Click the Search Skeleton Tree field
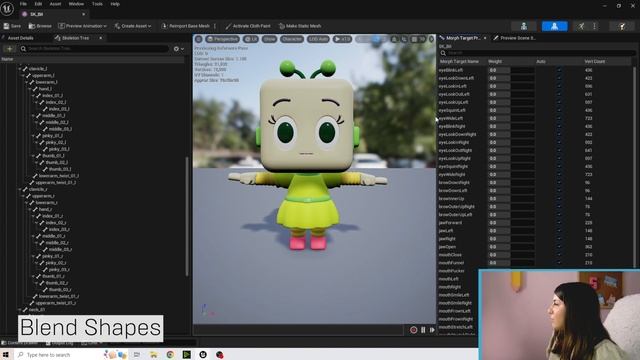Viewport: 640px width, 360px height. (94, 49)
